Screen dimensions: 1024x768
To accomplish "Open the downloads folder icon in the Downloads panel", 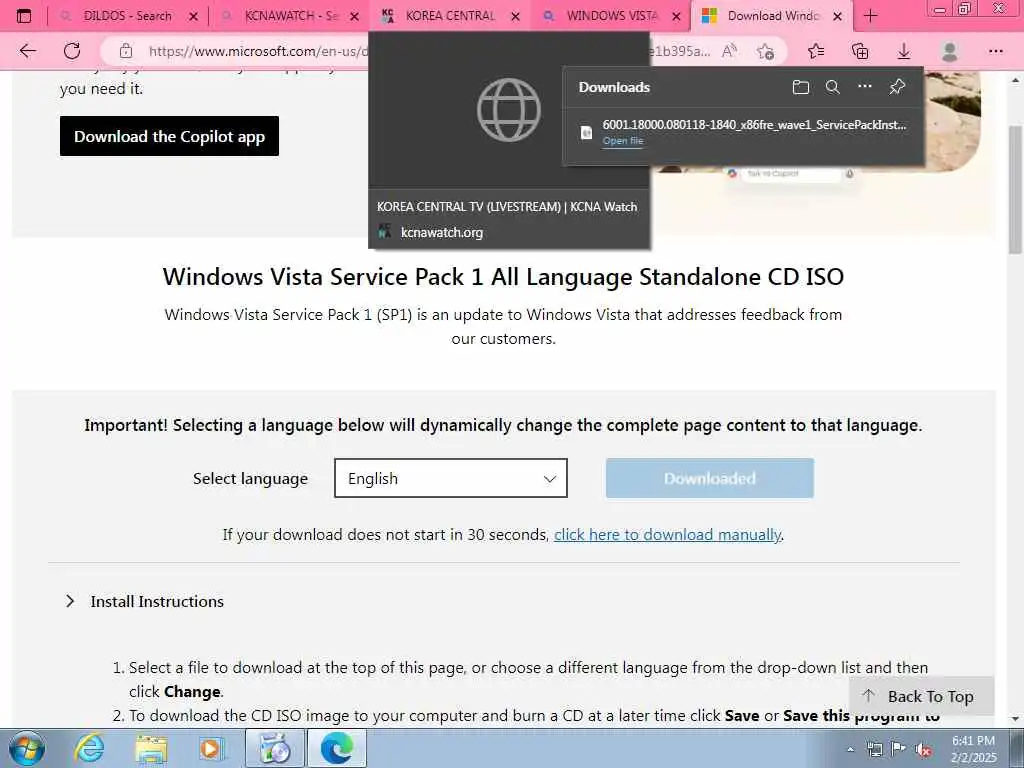I will pos(801,87).
